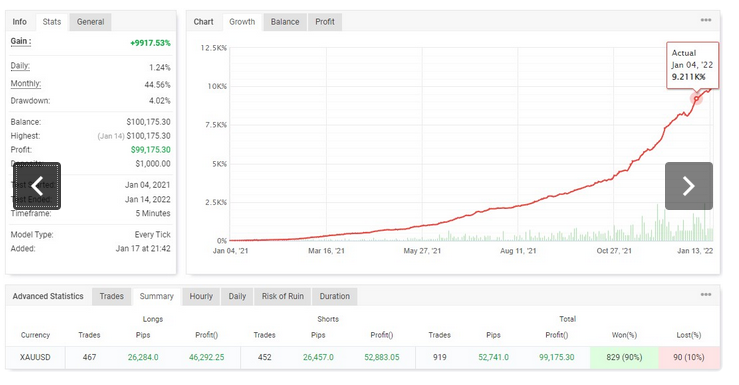The image size is (739, 385).
Task: Click the longs profit 46,292.25
Action: [x=206, y=357]
